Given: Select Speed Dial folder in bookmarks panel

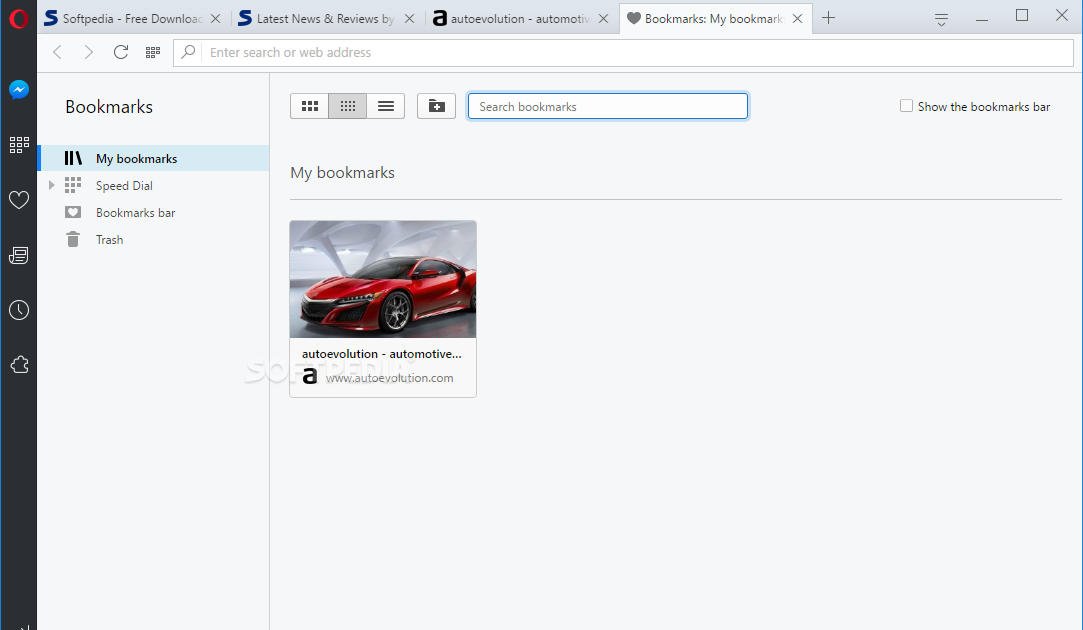Looking at the screenshot, I should click(124, 185).
